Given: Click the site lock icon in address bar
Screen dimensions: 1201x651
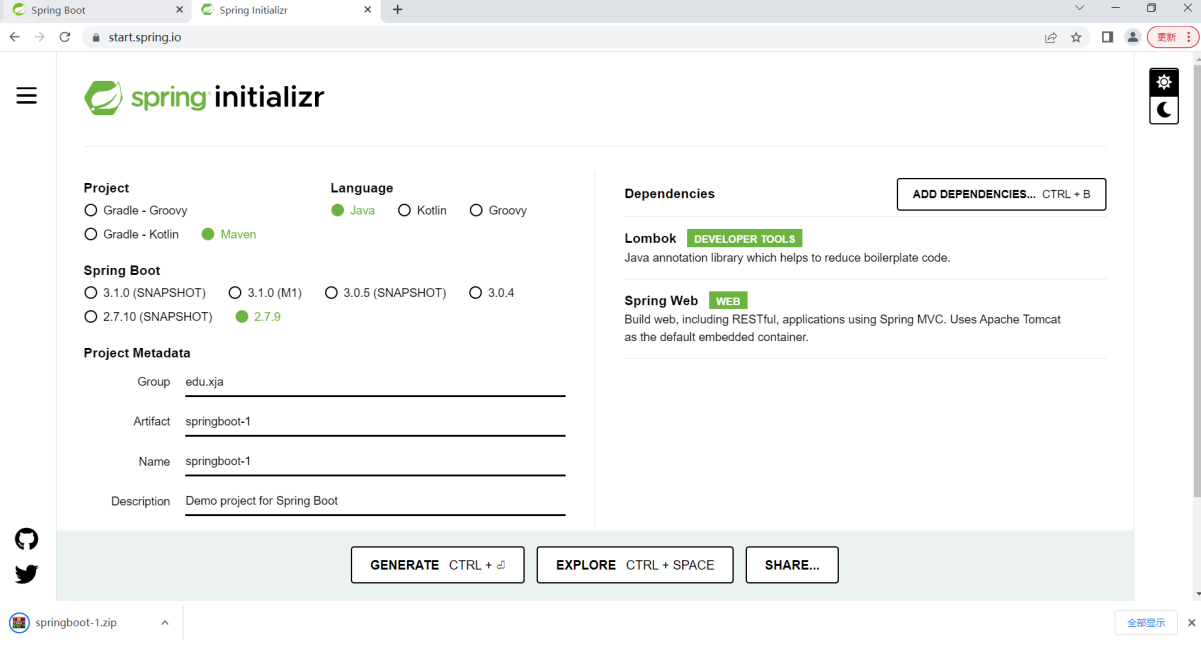Looking at the screenshot, I should coord(96,38).
